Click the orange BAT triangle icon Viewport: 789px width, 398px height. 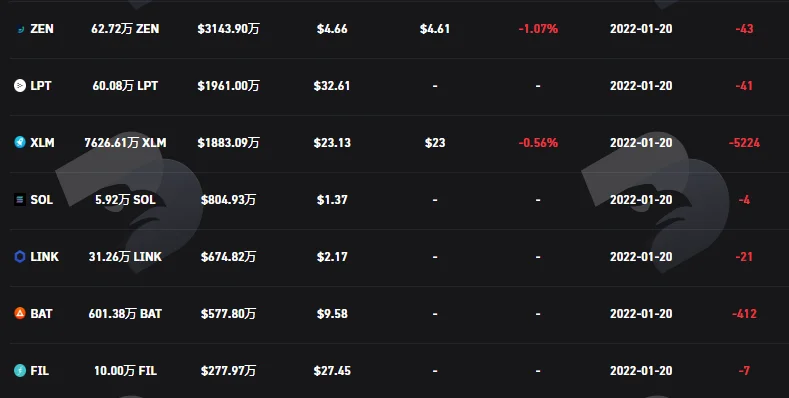[x=20, y=313]
